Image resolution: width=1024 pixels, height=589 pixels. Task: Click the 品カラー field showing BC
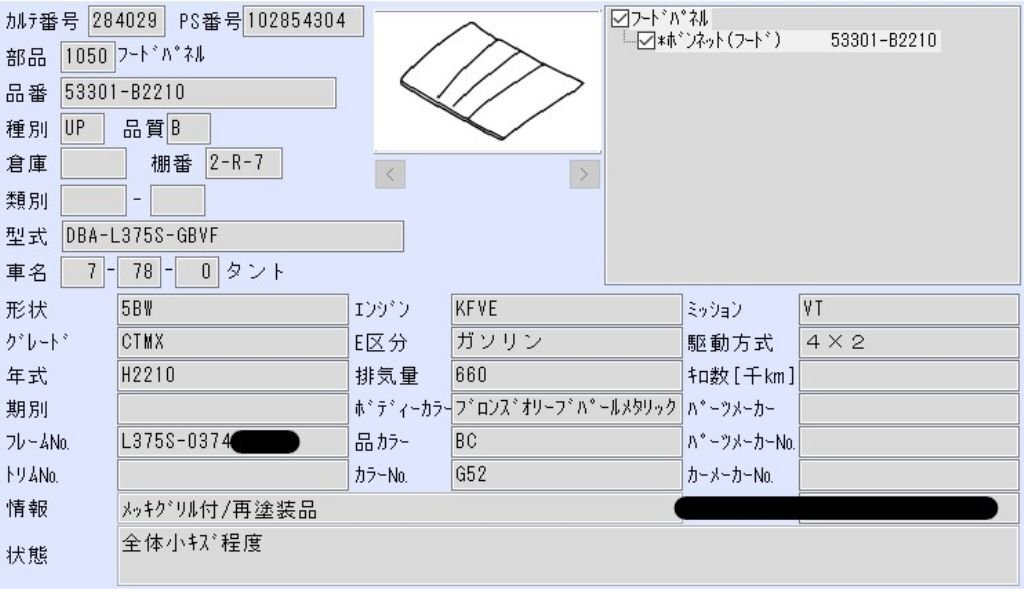[x=567, y=442]
